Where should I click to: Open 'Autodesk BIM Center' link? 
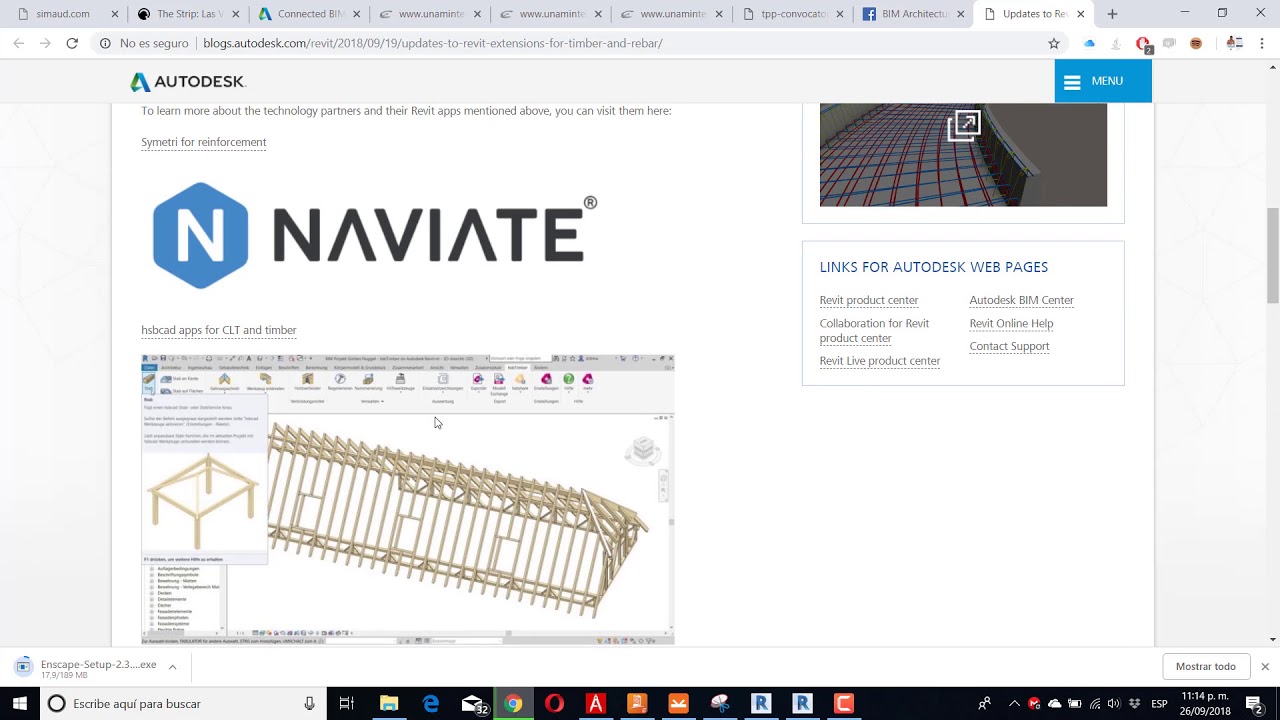[1022, 300]
